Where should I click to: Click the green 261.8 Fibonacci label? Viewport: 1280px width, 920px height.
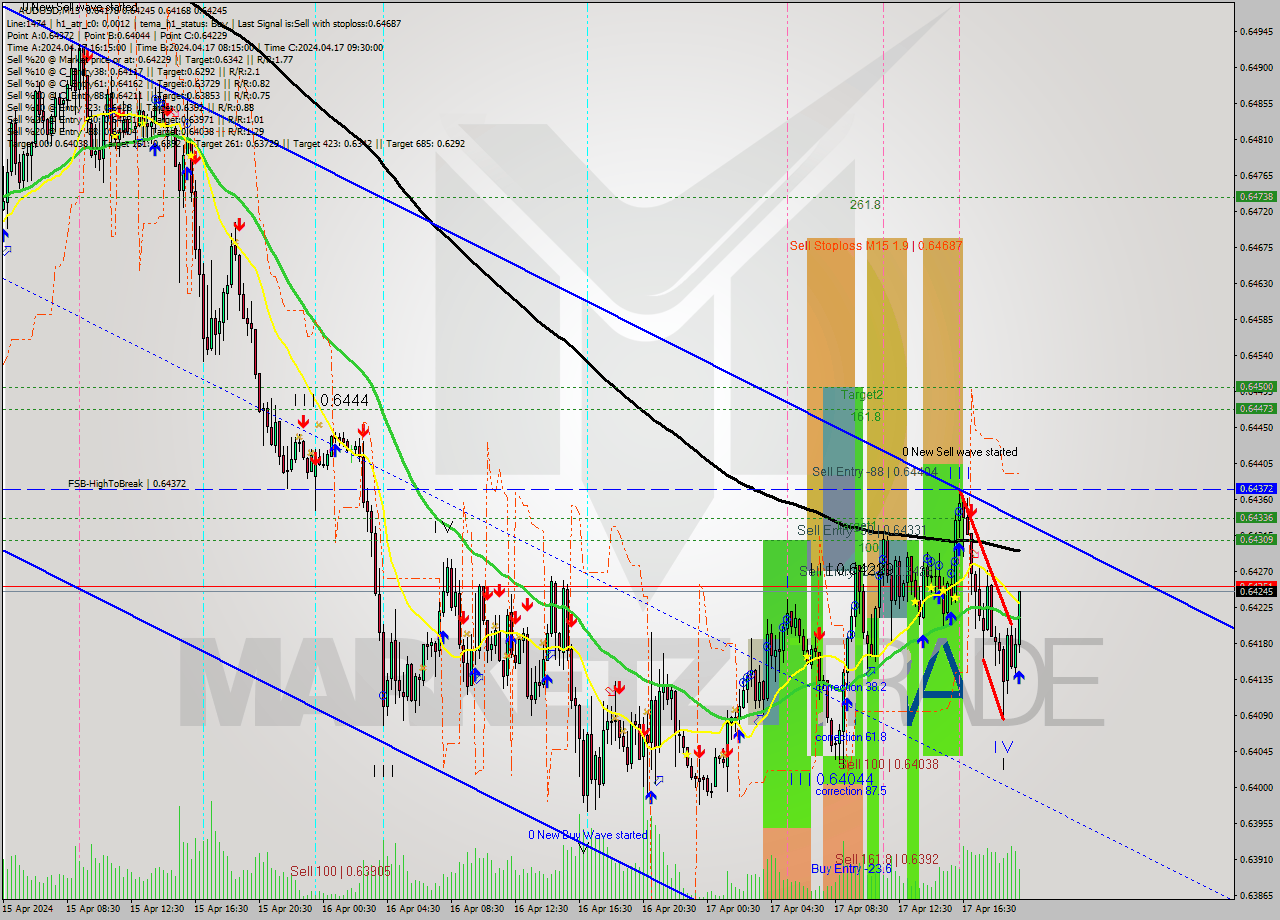[x=865, y=205]
